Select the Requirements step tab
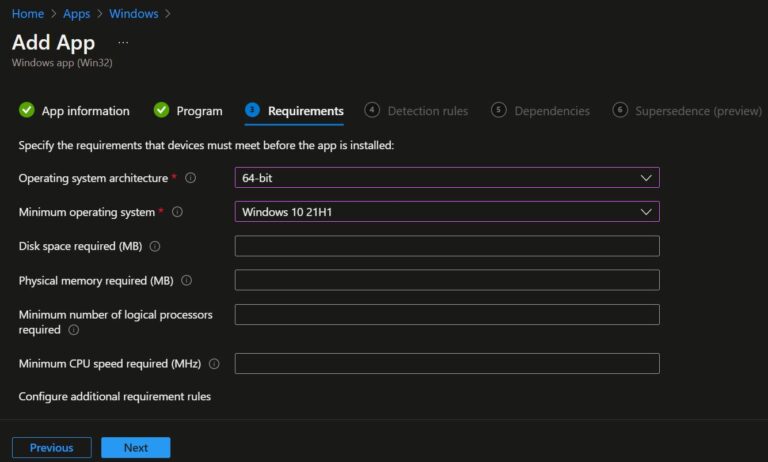Viewport: 768px width, 462px height. click(294, 111)
